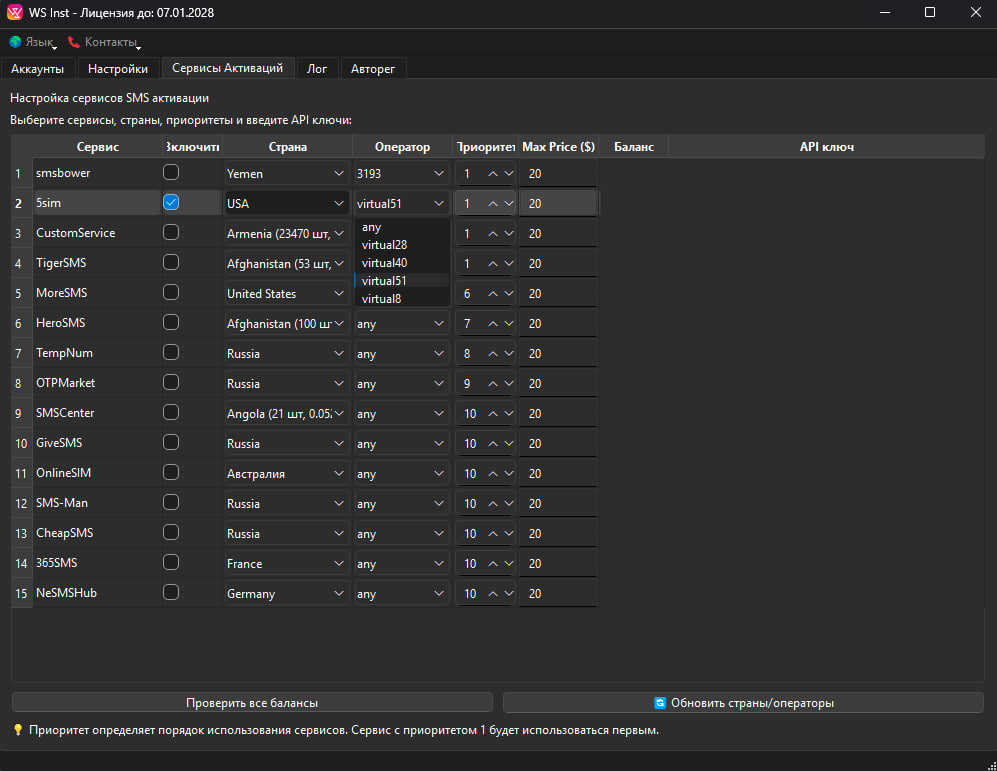Click Max Price field for OTPMarket row

tap(558, 384)
